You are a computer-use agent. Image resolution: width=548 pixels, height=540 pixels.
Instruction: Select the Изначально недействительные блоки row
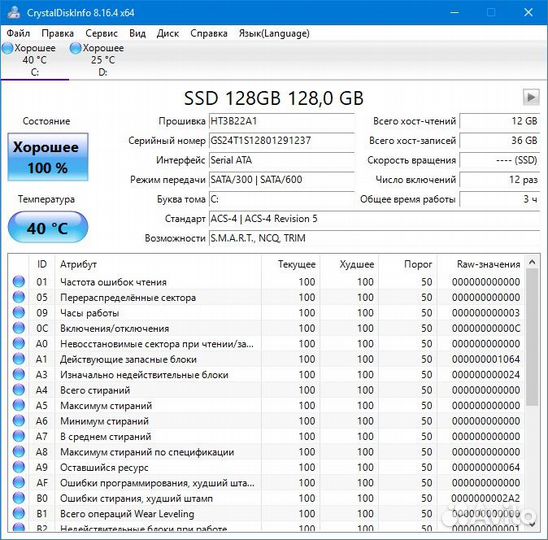266,374
